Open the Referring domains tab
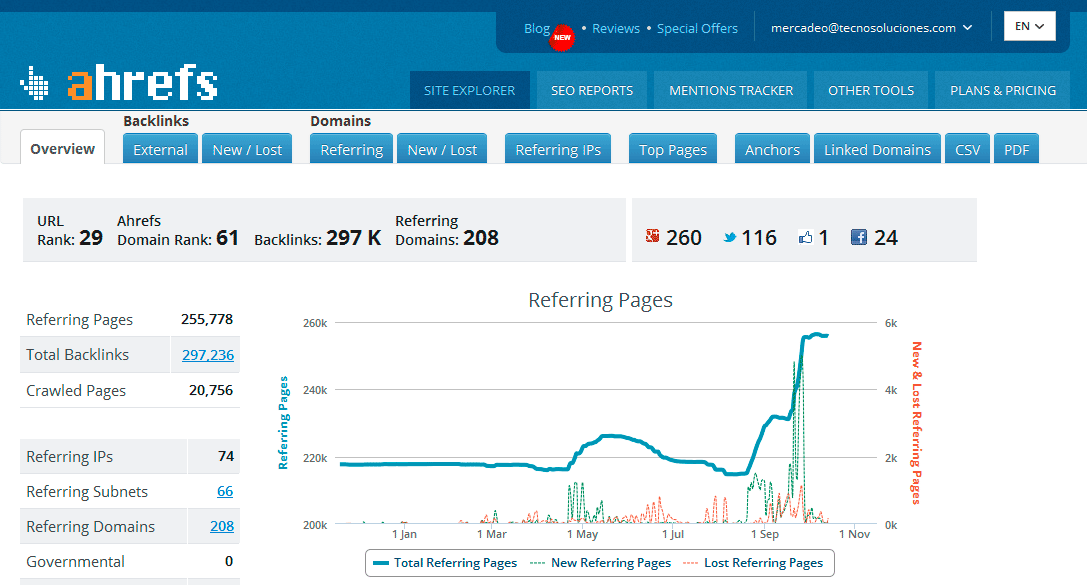The image size is (1087, 585). (351, 150)
